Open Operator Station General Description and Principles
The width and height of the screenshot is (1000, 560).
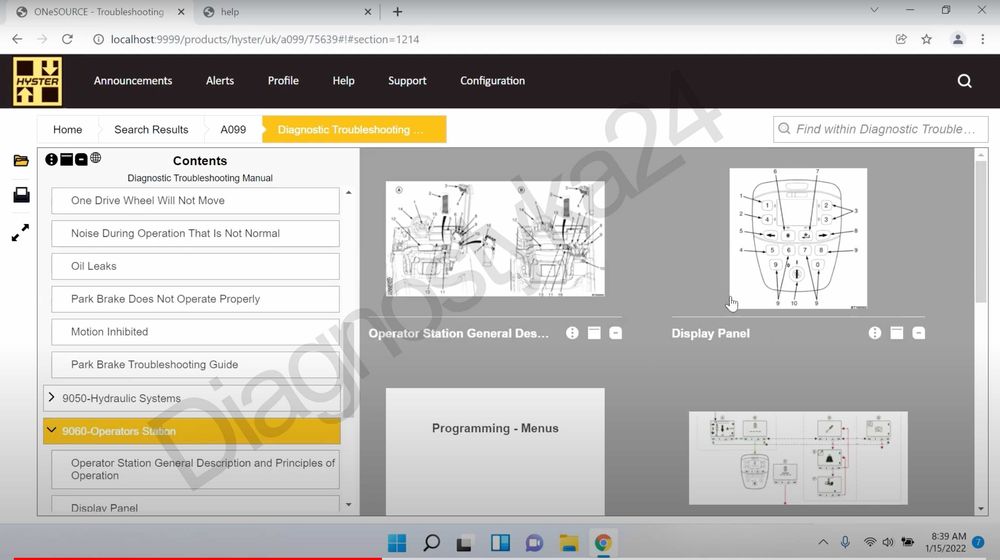[195, 469]
